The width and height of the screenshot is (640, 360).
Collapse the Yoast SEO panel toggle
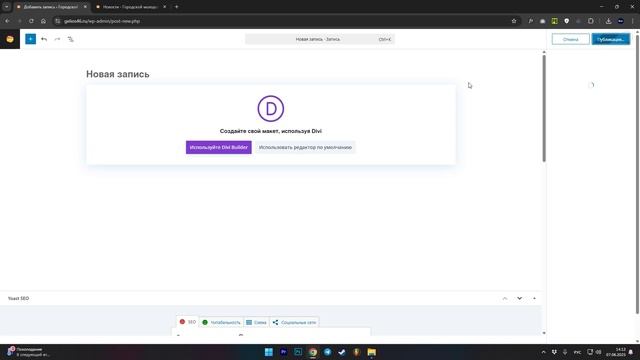click(x=534, y=298)
